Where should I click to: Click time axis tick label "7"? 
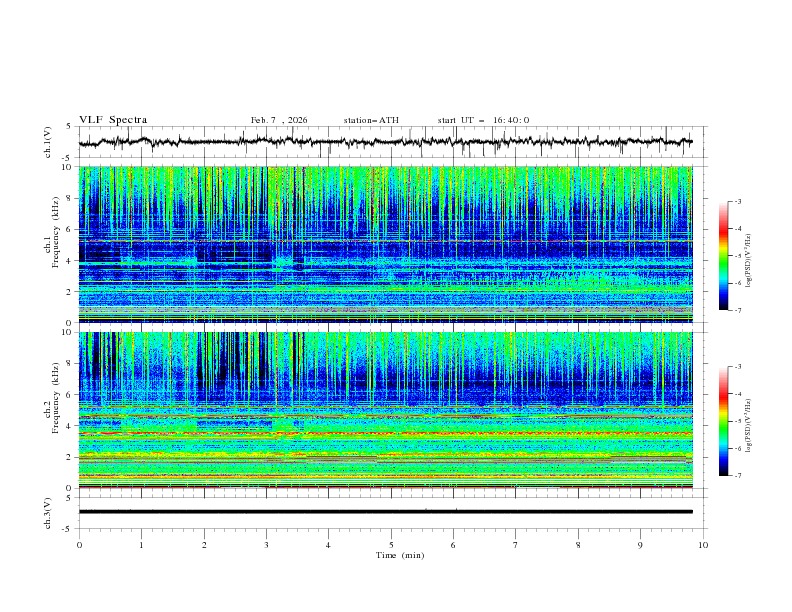[516, 545]
